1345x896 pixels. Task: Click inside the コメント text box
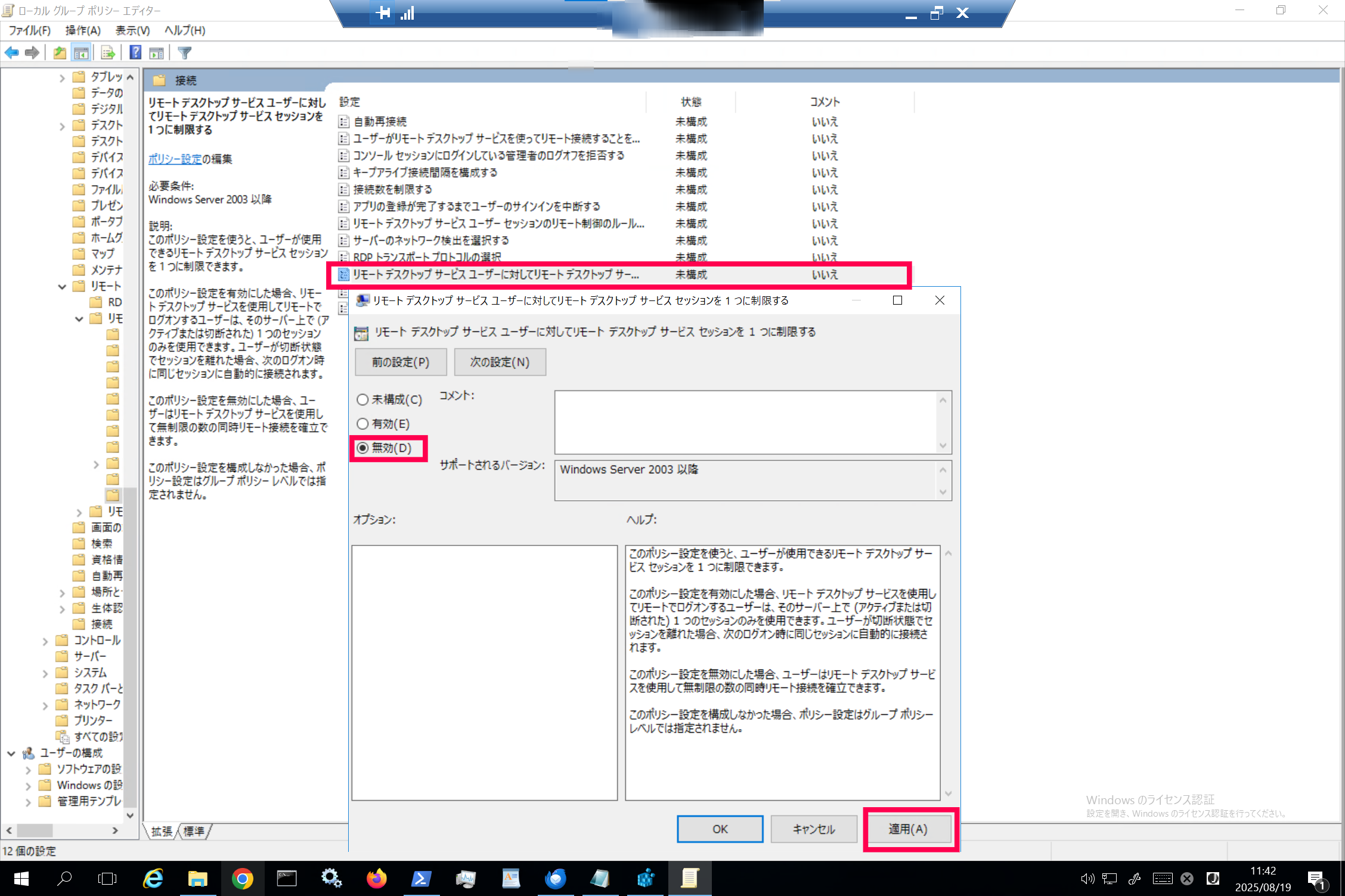[x=745, y=422]
